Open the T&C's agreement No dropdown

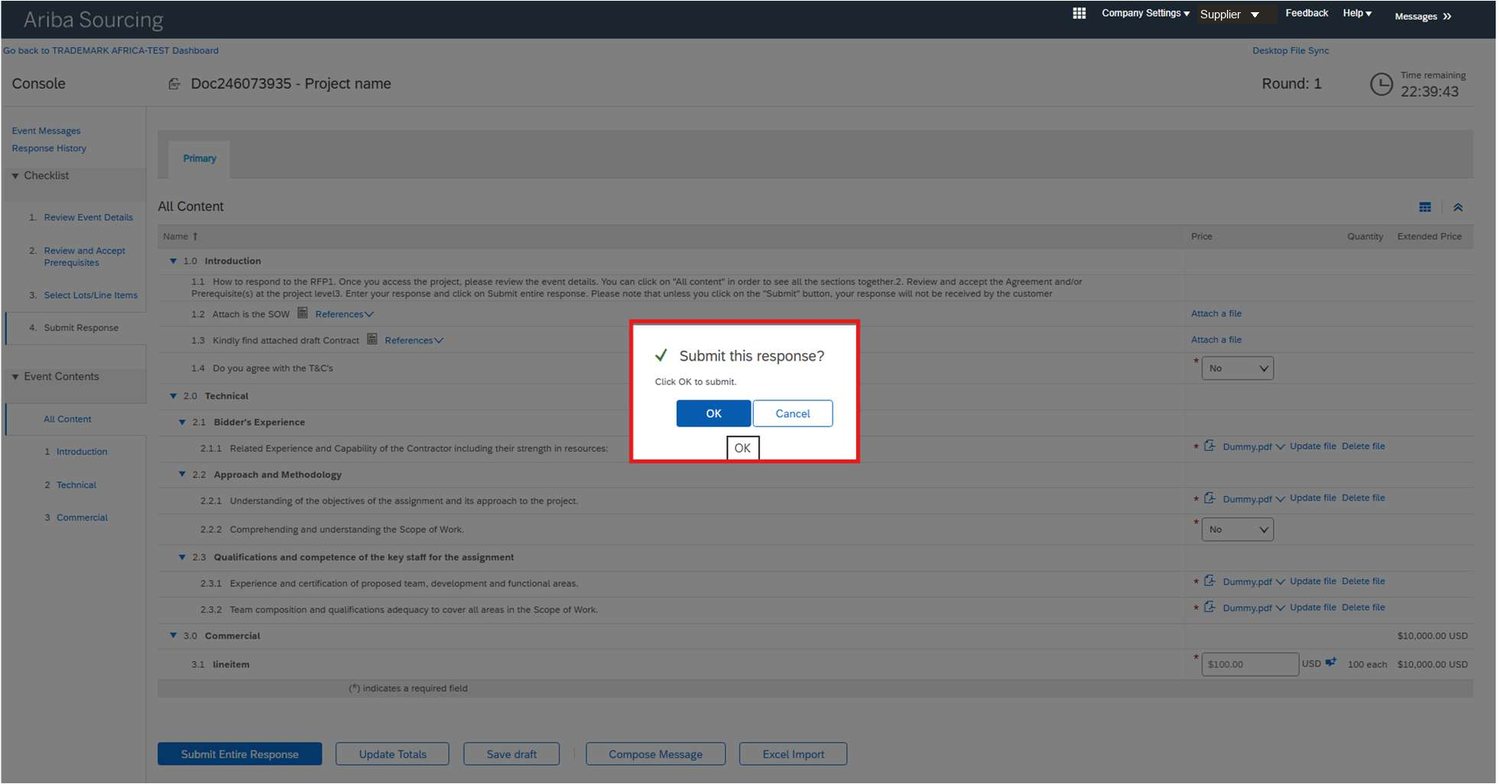click(1238, 368)
